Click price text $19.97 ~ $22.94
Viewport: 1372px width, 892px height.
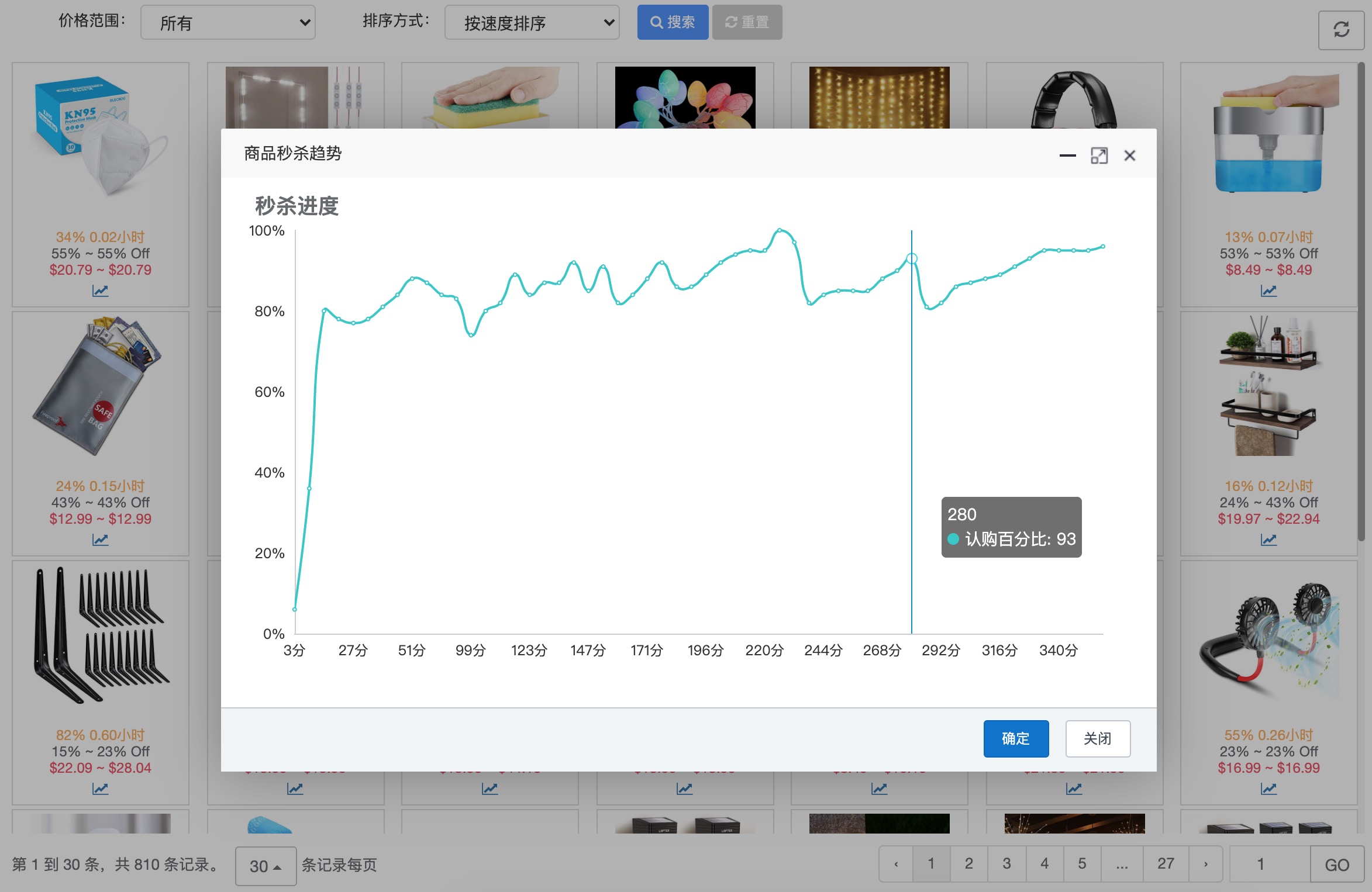[x=1268, y=519]
